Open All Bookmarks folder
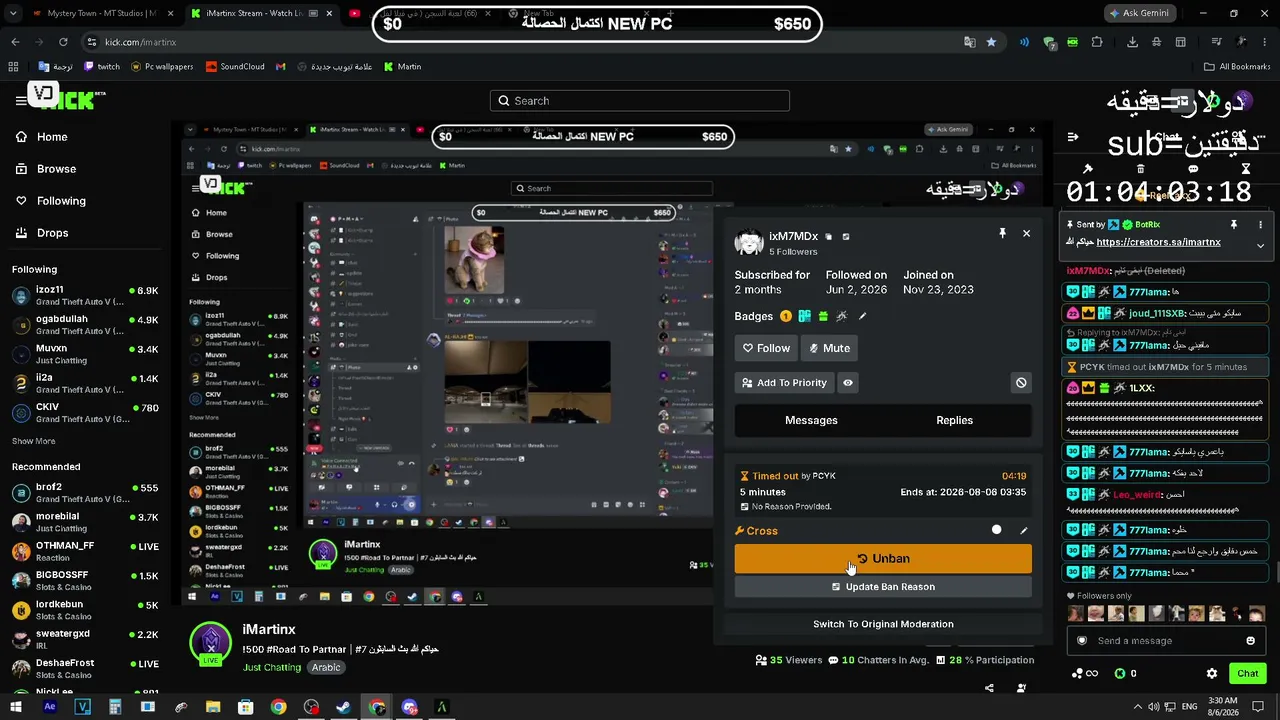Viewport: 1280px width, 720px height. point(1237,67)
